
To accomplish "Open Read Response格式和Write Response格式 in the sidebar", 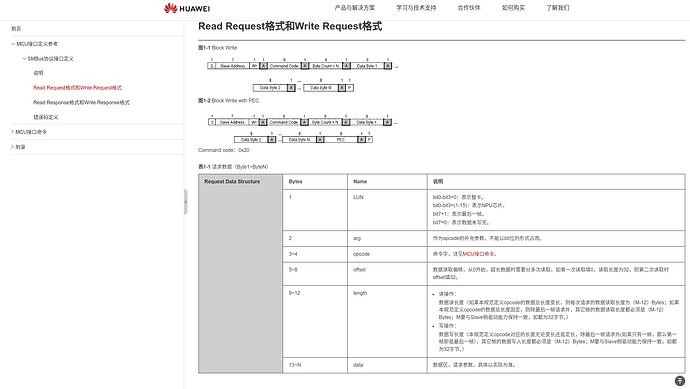I will click(x=81, y=103).
